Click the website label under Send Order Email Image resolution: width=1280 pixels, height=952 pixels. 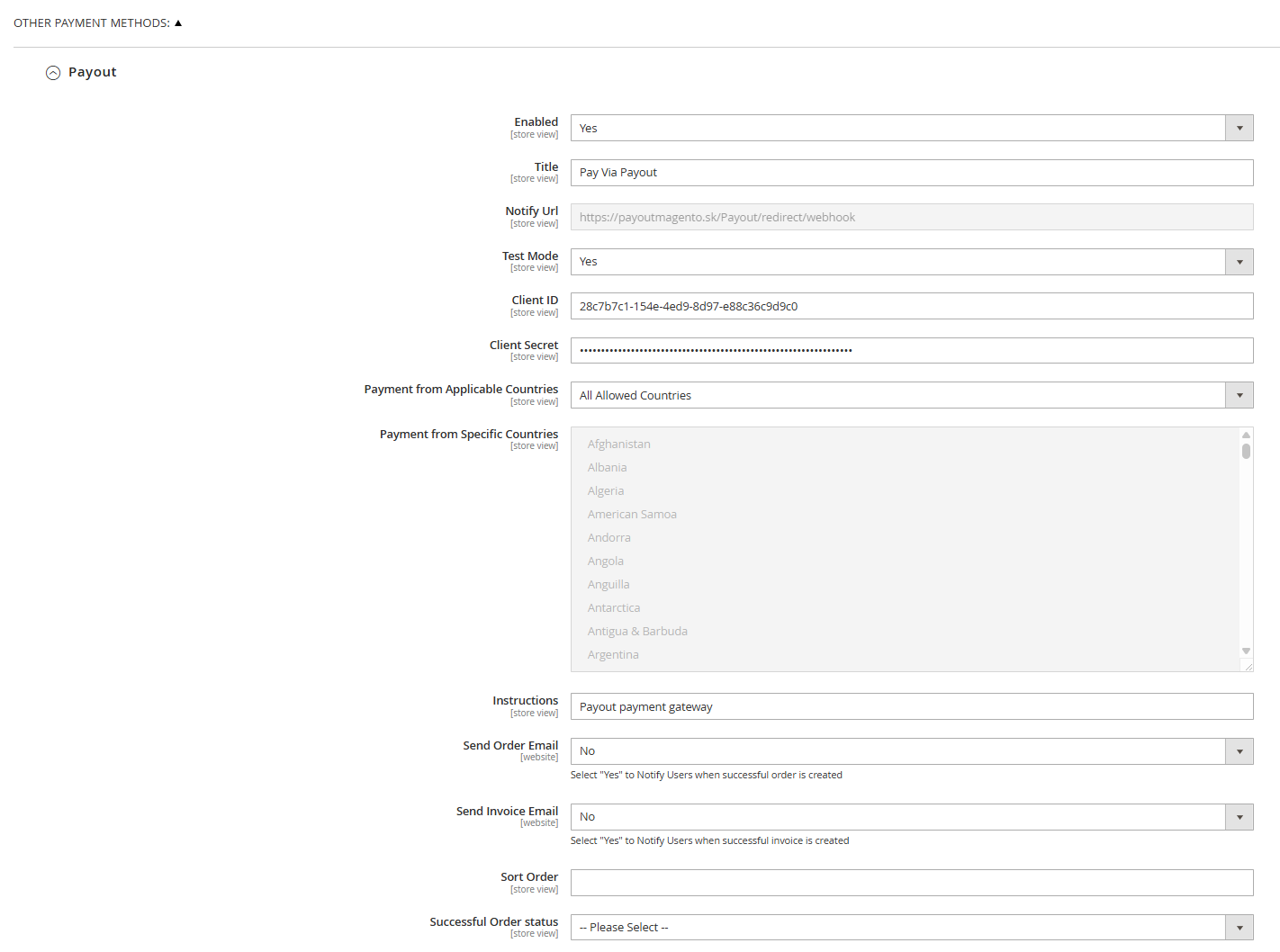[x=539, y=757]
